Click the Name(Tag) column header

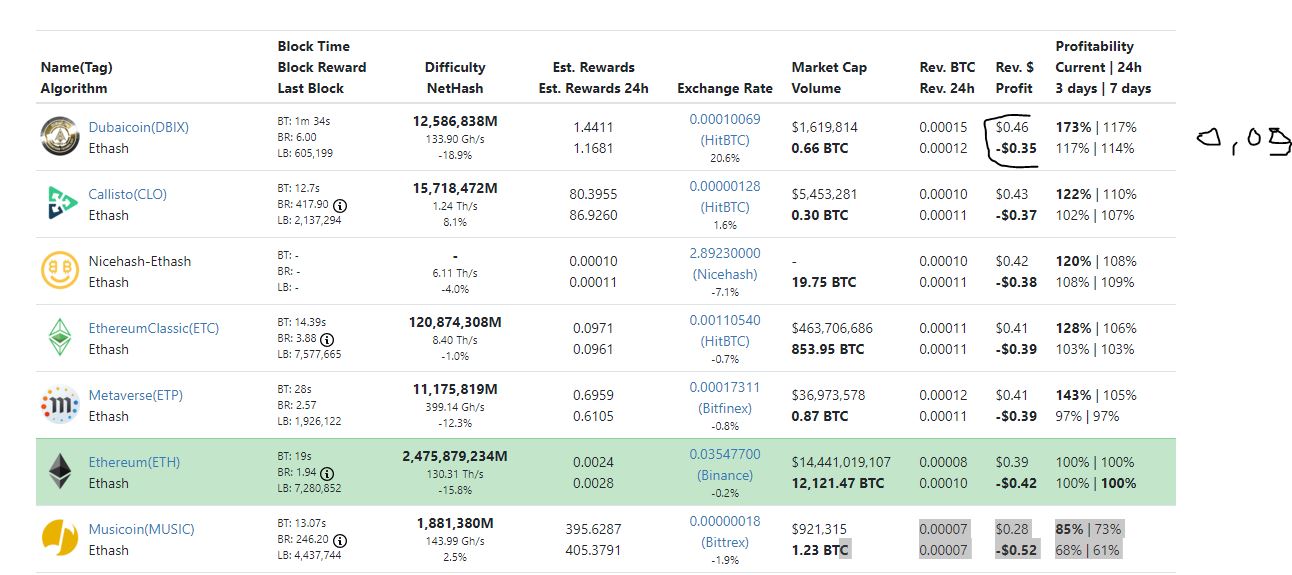(77, 67)
